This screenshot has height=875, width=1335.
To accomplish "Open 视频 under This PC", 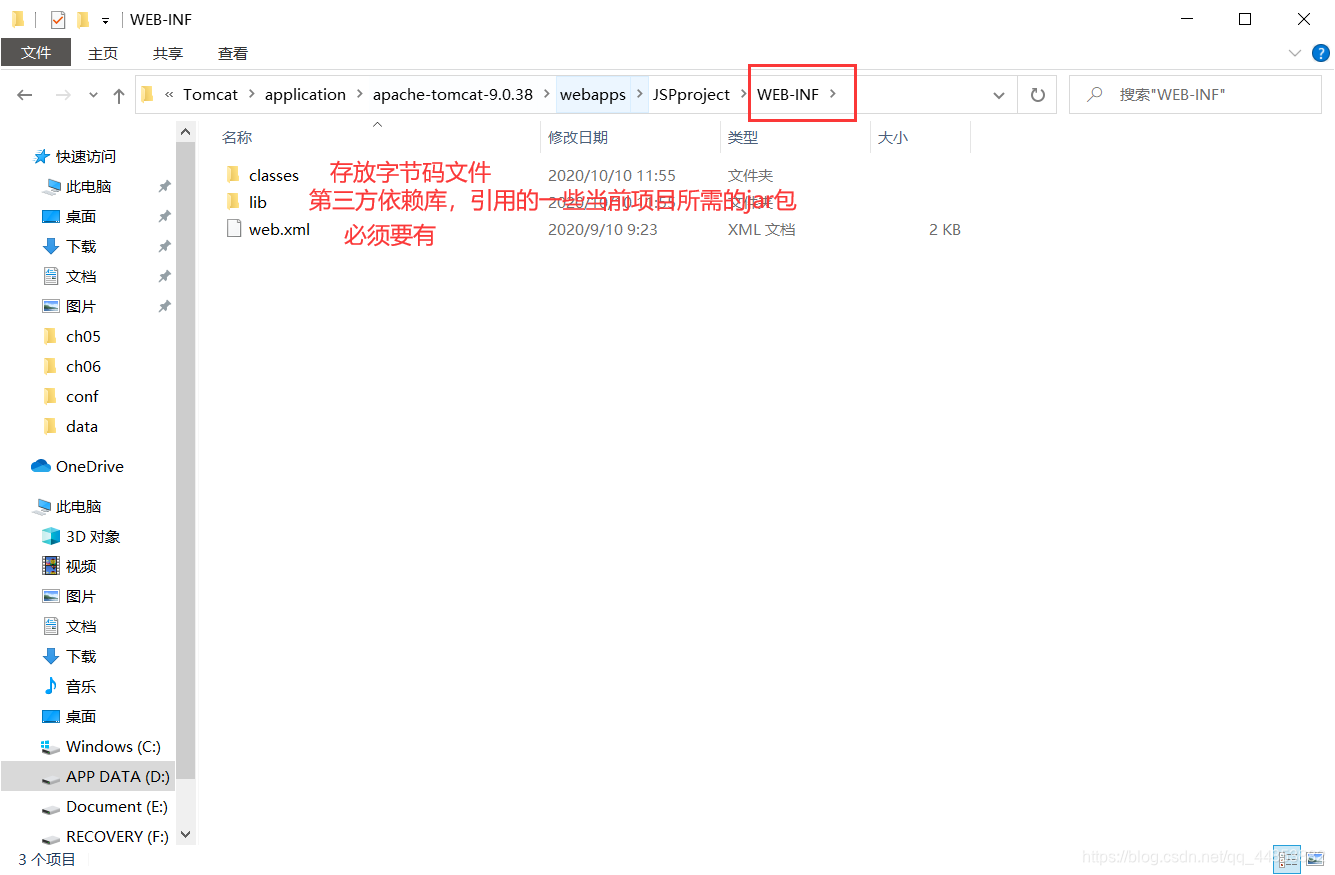I will 81,566.
